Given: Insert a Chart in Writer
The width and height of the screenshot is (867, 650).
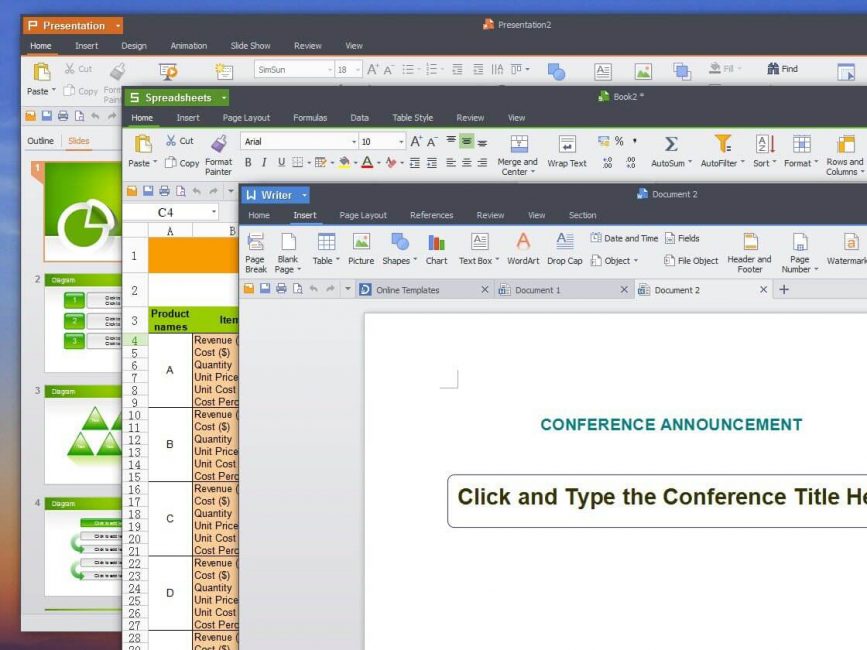Looking at the screenshot, I should [x=436, y=249].
